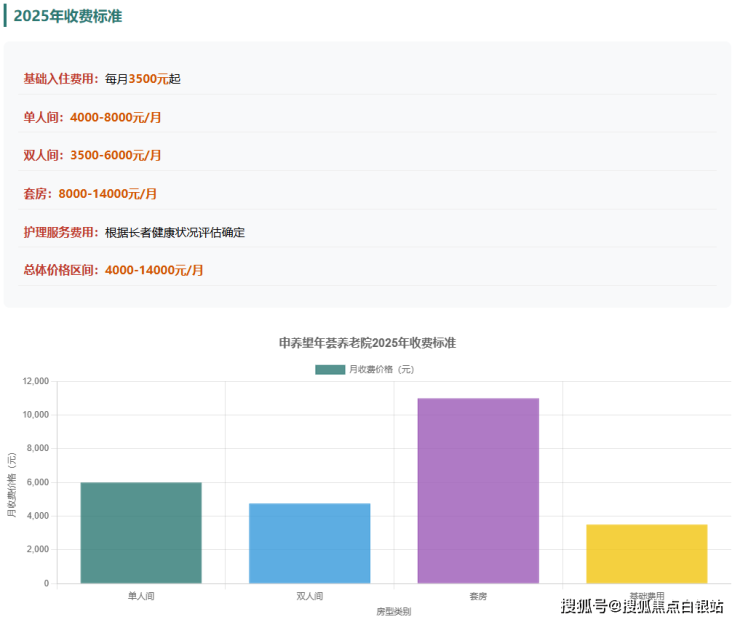
Task: Click the 12,000 y-axis tick label
Action: (x=34, y=381)
